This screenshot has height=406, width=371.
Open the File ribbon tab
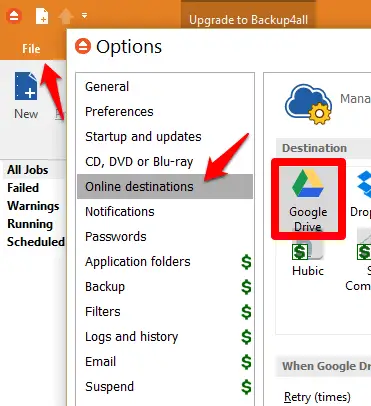tap(31, 49)
